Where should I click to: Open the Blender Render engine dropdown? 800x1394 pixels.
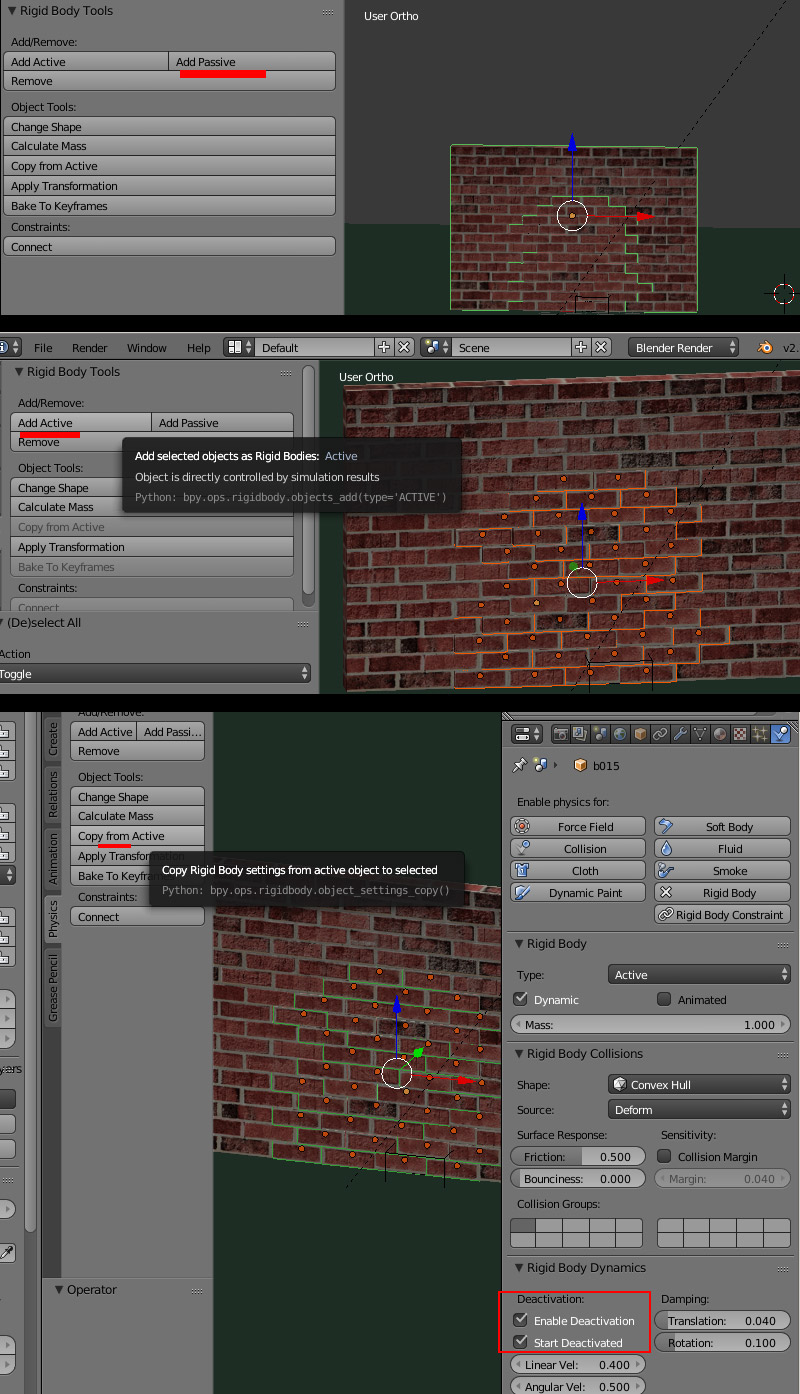coord(684,347)
